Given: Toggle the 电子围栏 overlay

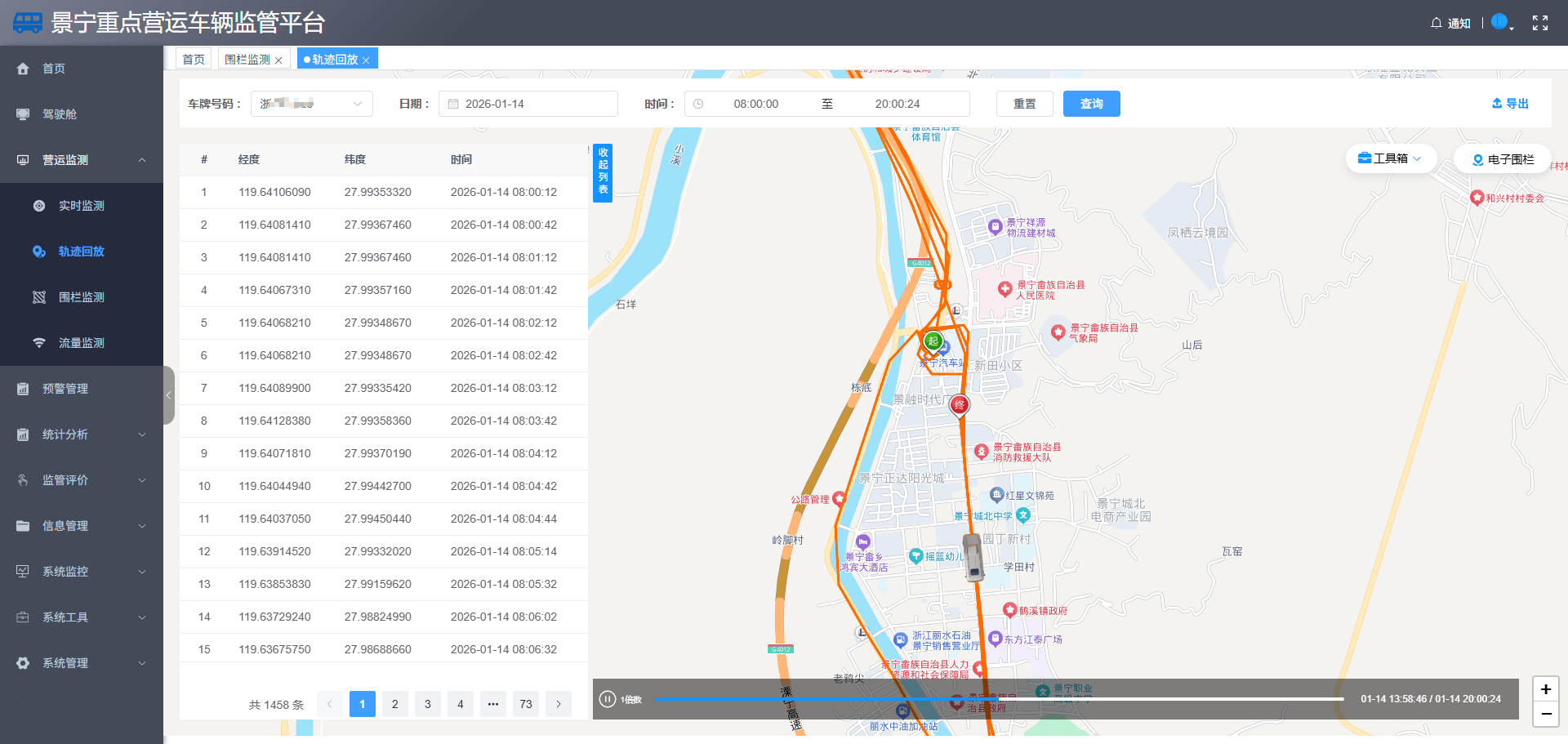Looking at the screenshot, I should tap(1502, 159).
